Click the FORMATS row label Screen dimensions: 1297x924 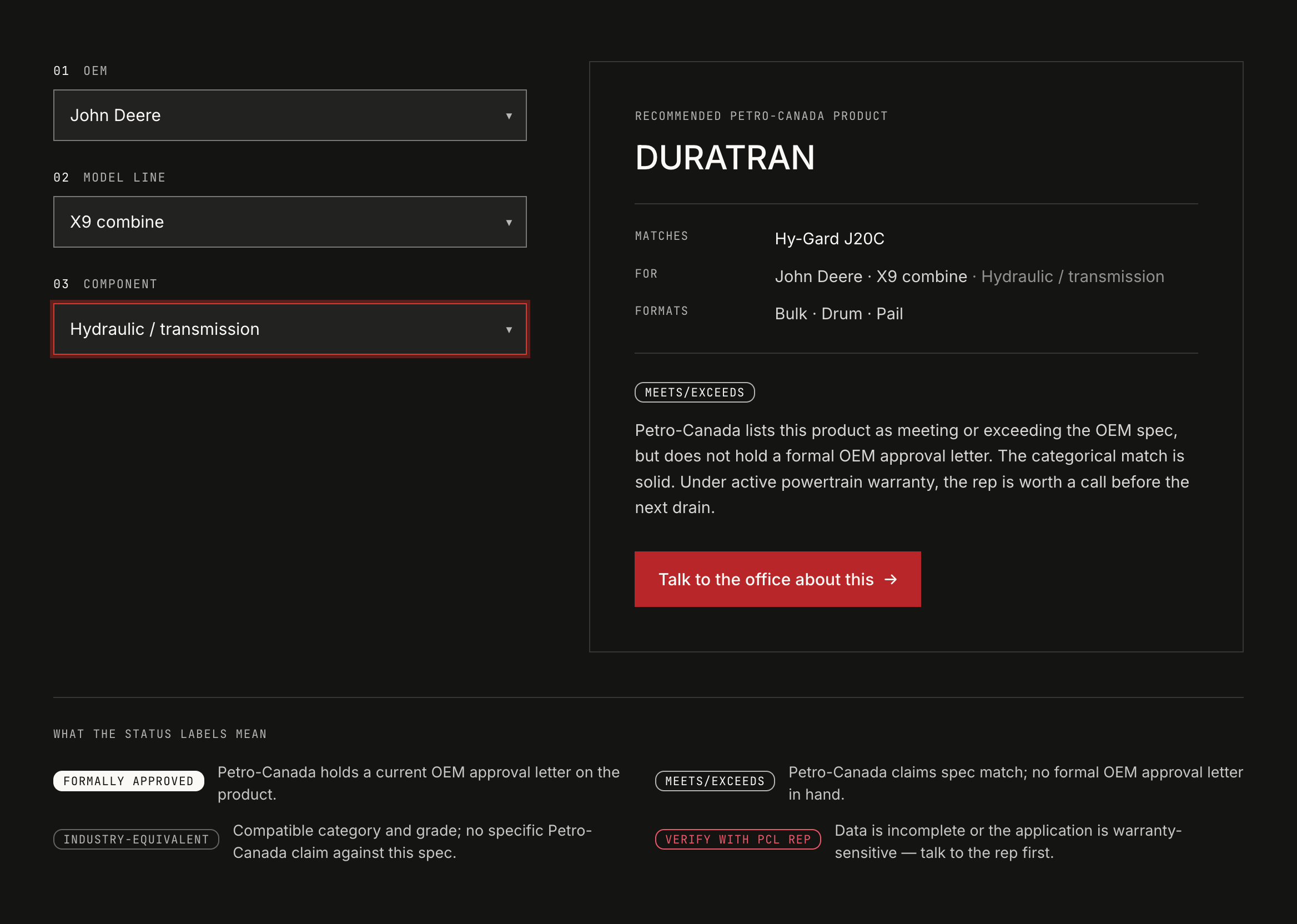662,310
